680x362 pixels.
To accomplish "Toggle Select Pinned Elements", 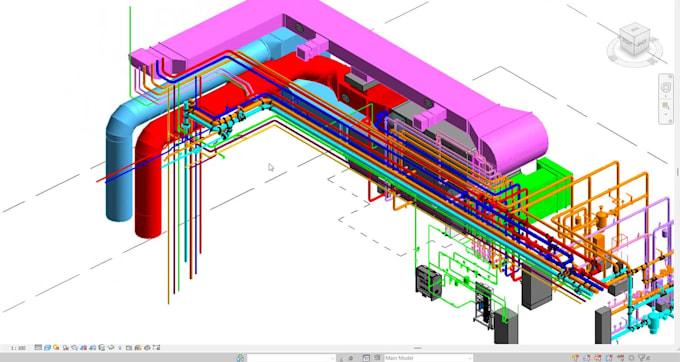I will [598, 358].
